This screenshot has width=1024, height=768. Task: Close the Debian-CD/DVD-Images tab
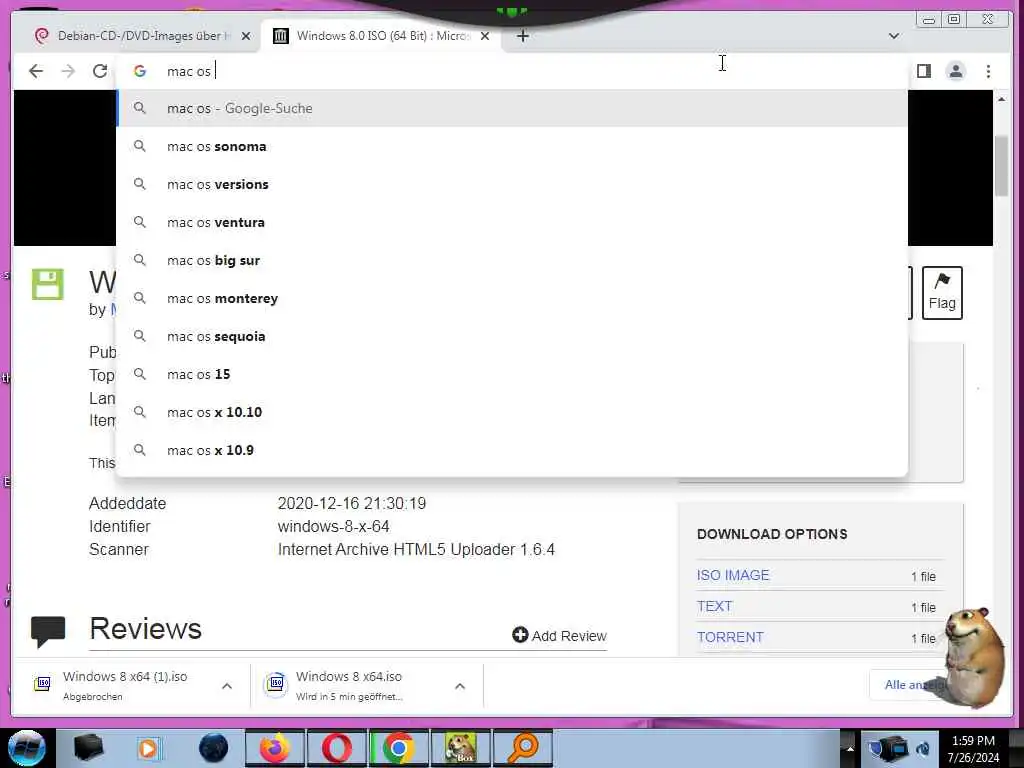[x=246, y=36]
